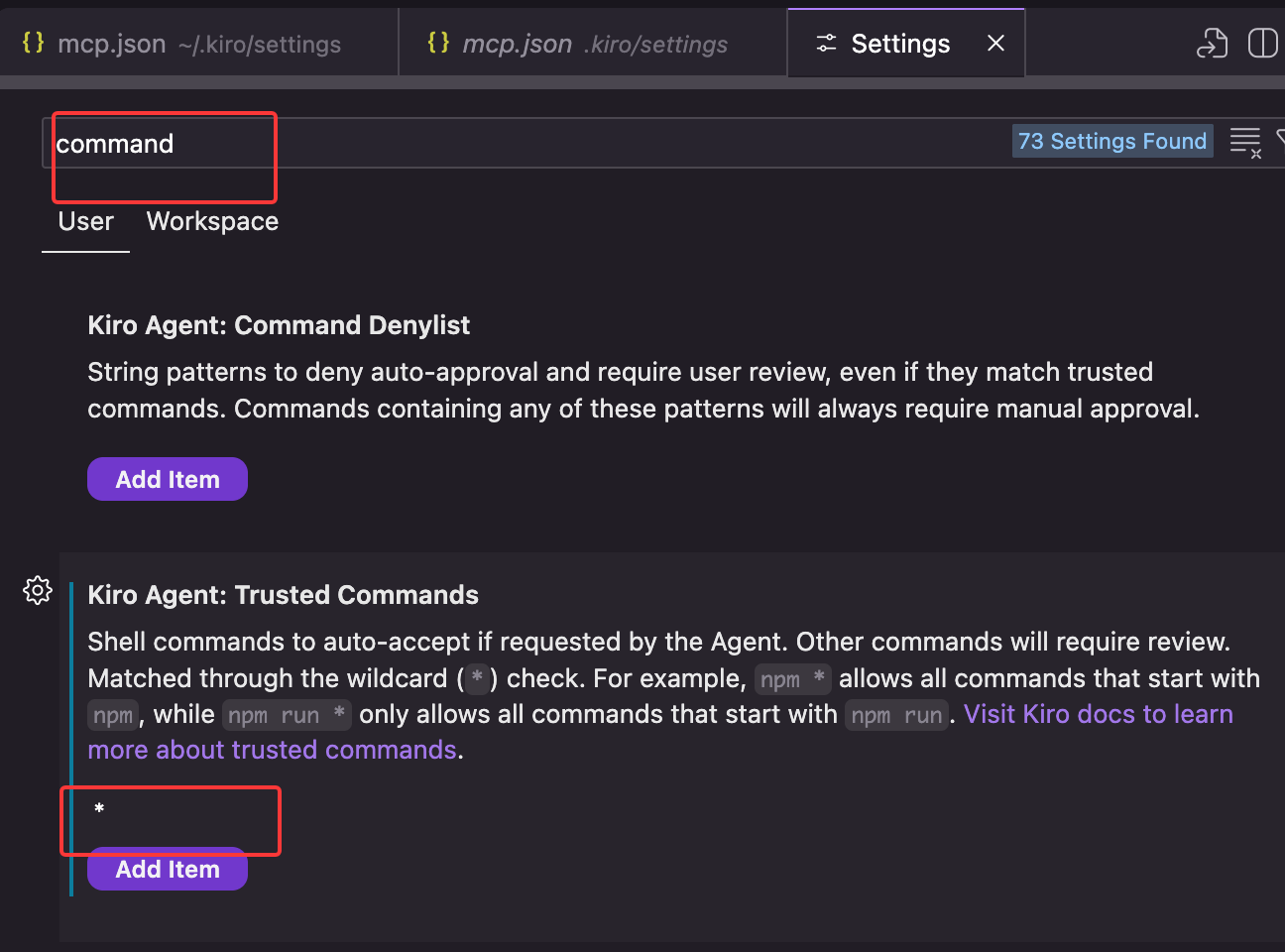Visit Kiro docs trusted commands link
The height and width of the screenshot is (952, 1285).
pyautogui.click(x=1098, y=715)
